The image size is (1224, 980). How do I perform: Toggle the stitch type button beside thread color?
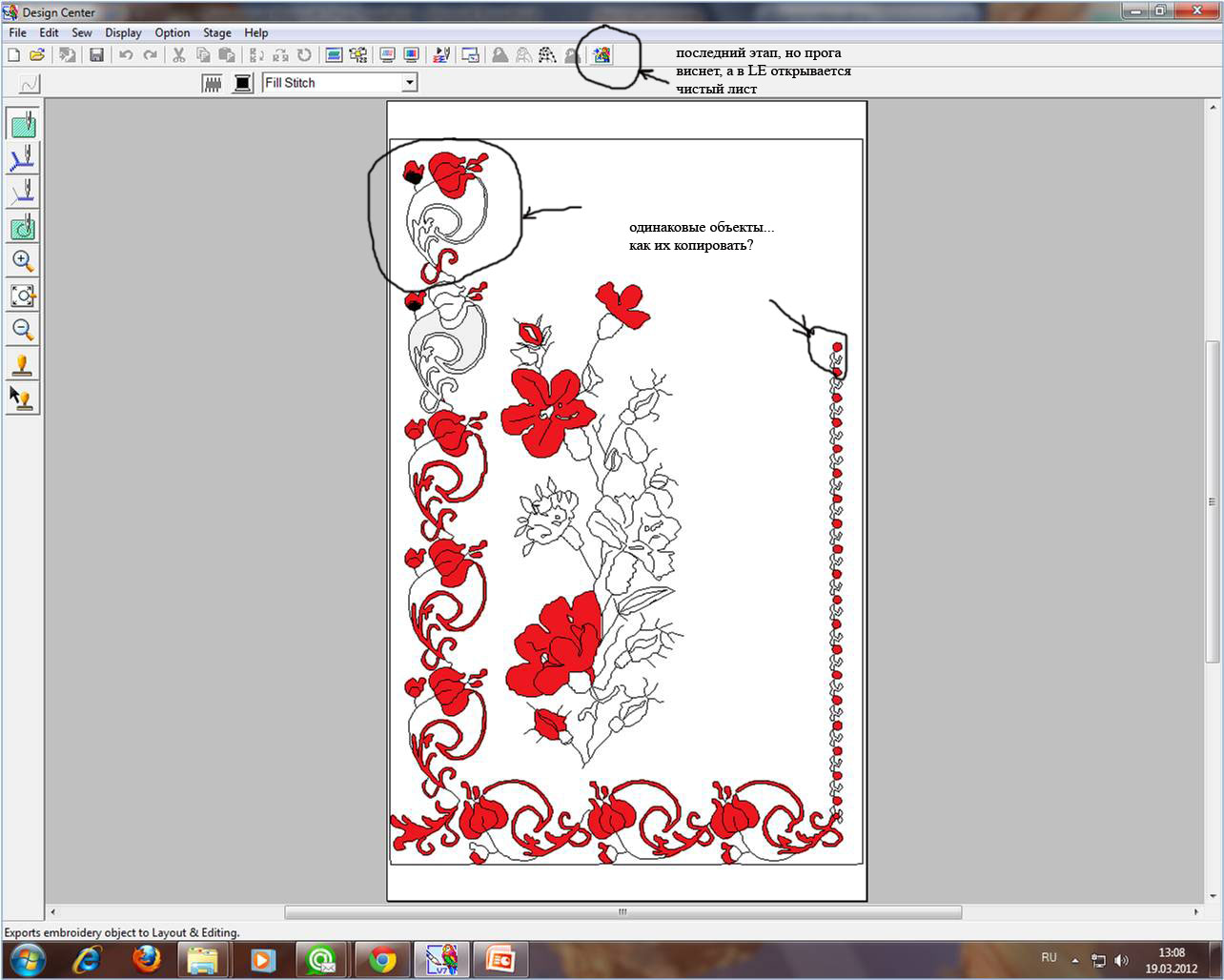(213, 83)
